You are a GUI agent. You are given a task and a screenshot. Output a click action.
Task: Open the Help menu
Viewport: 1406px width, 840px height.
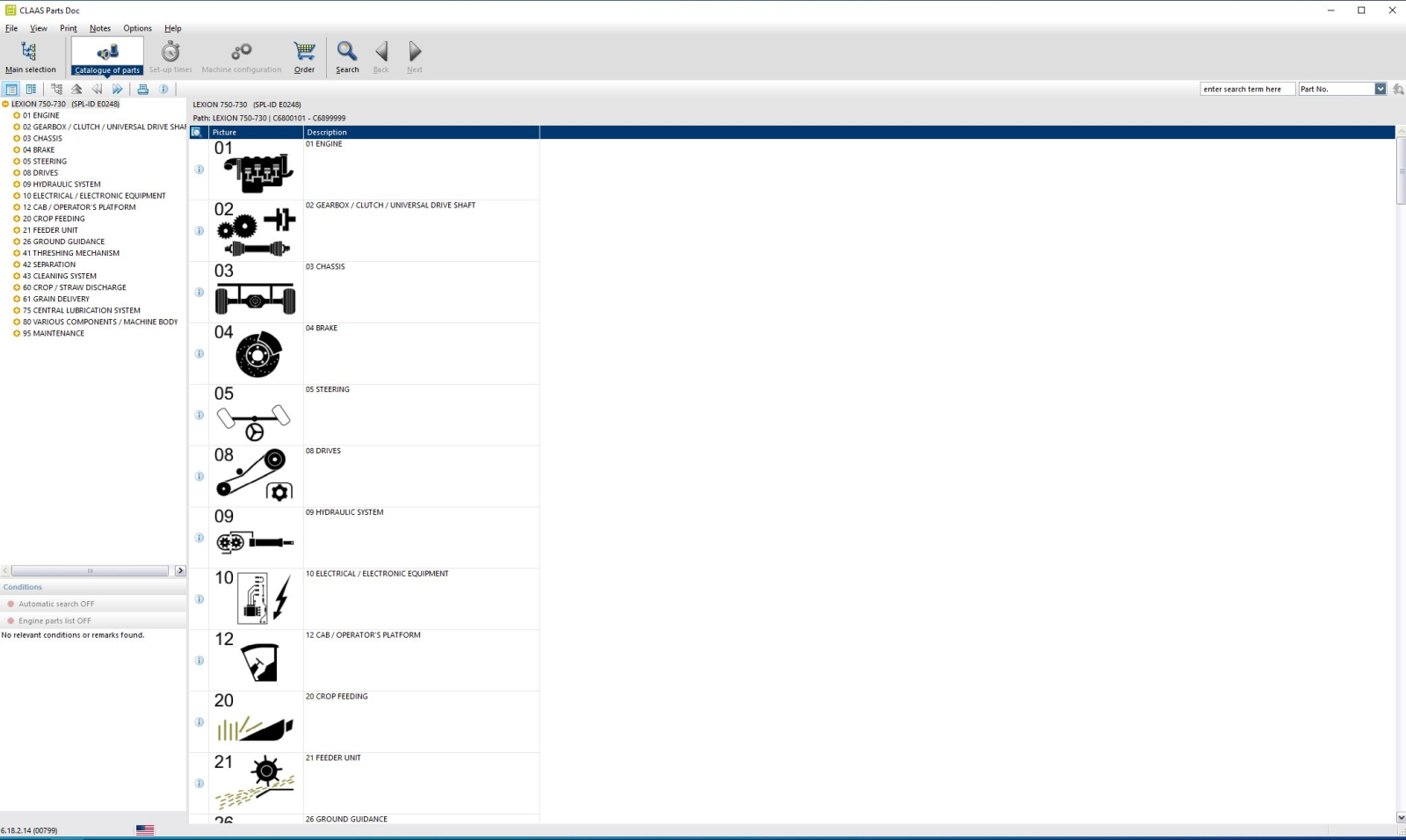coord(173,28)
